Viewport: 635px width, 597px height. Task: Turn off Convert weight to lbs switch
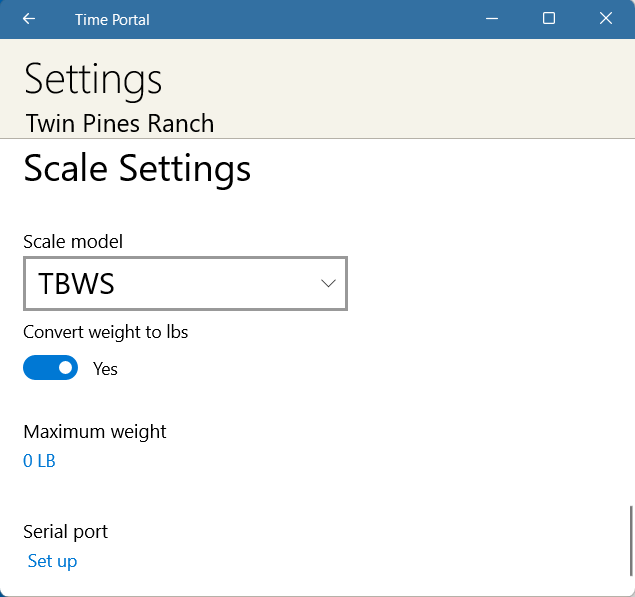point(51,368)
